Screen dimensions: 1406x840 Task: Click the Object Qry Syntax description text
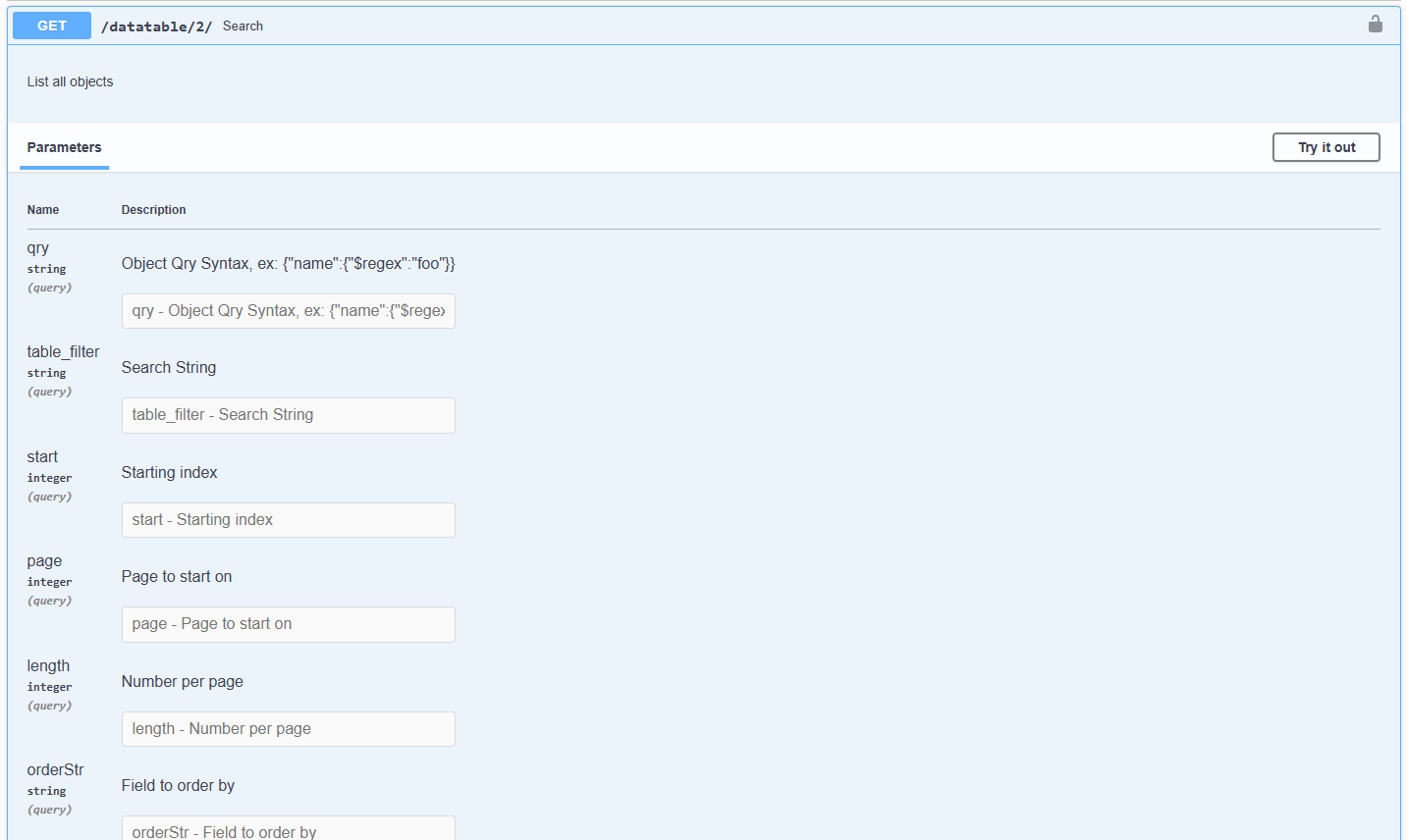click(x=288, y=264)
